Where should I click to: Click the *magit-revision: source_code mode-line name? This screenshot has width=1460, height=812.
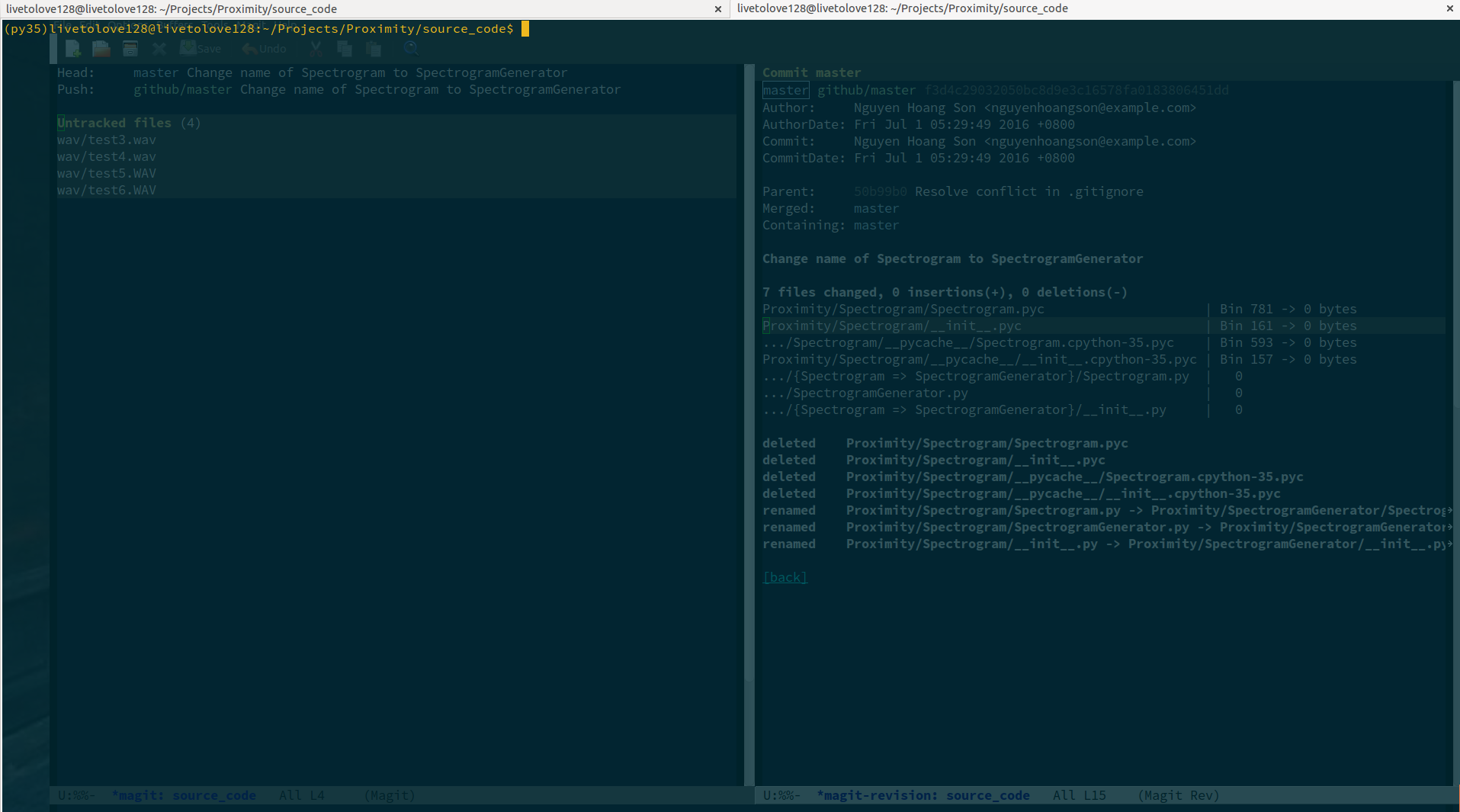tap(923, 795)
